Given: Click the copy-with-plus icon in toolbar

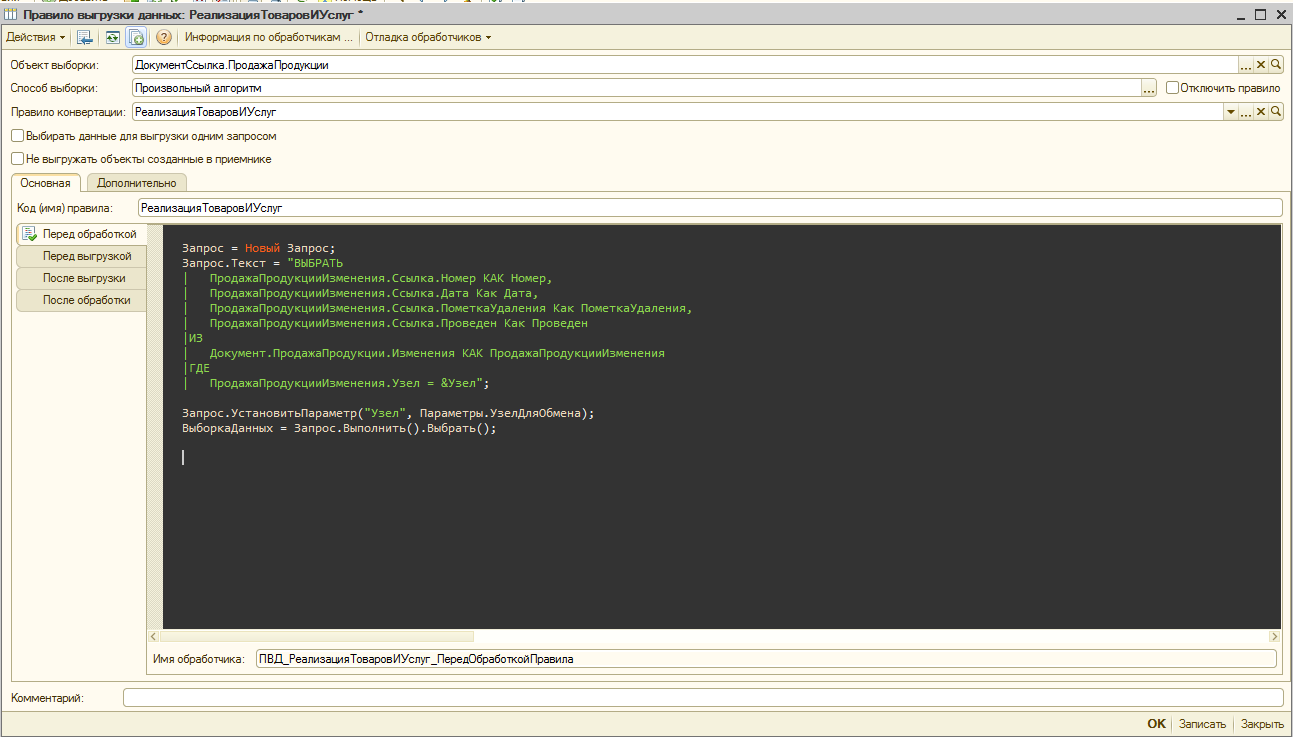Looking at the screenshot, I should click(x=137, y=37).
